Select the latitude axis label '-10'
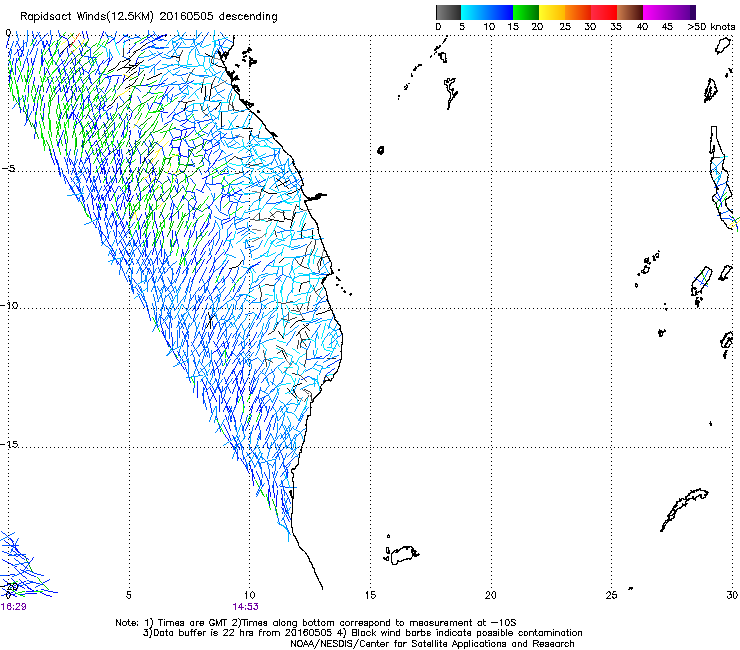 [10, 305]
